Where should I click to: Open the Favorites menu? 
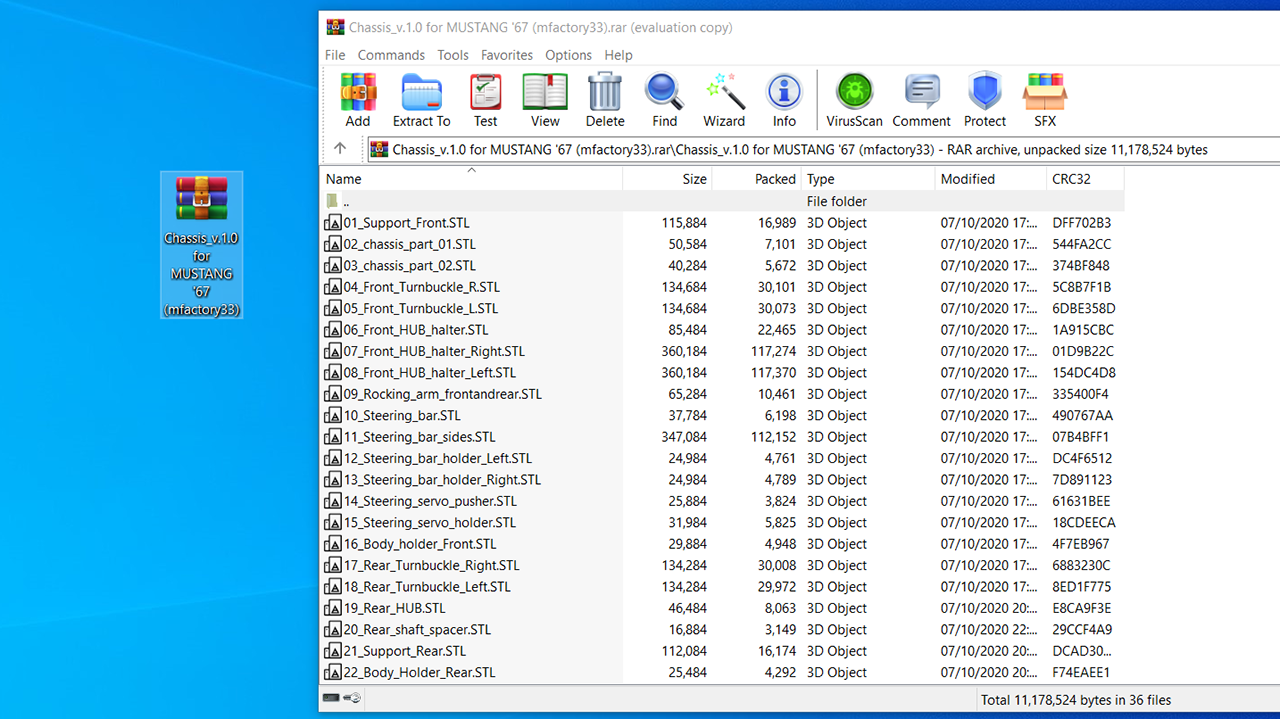(x=507, y=55)
